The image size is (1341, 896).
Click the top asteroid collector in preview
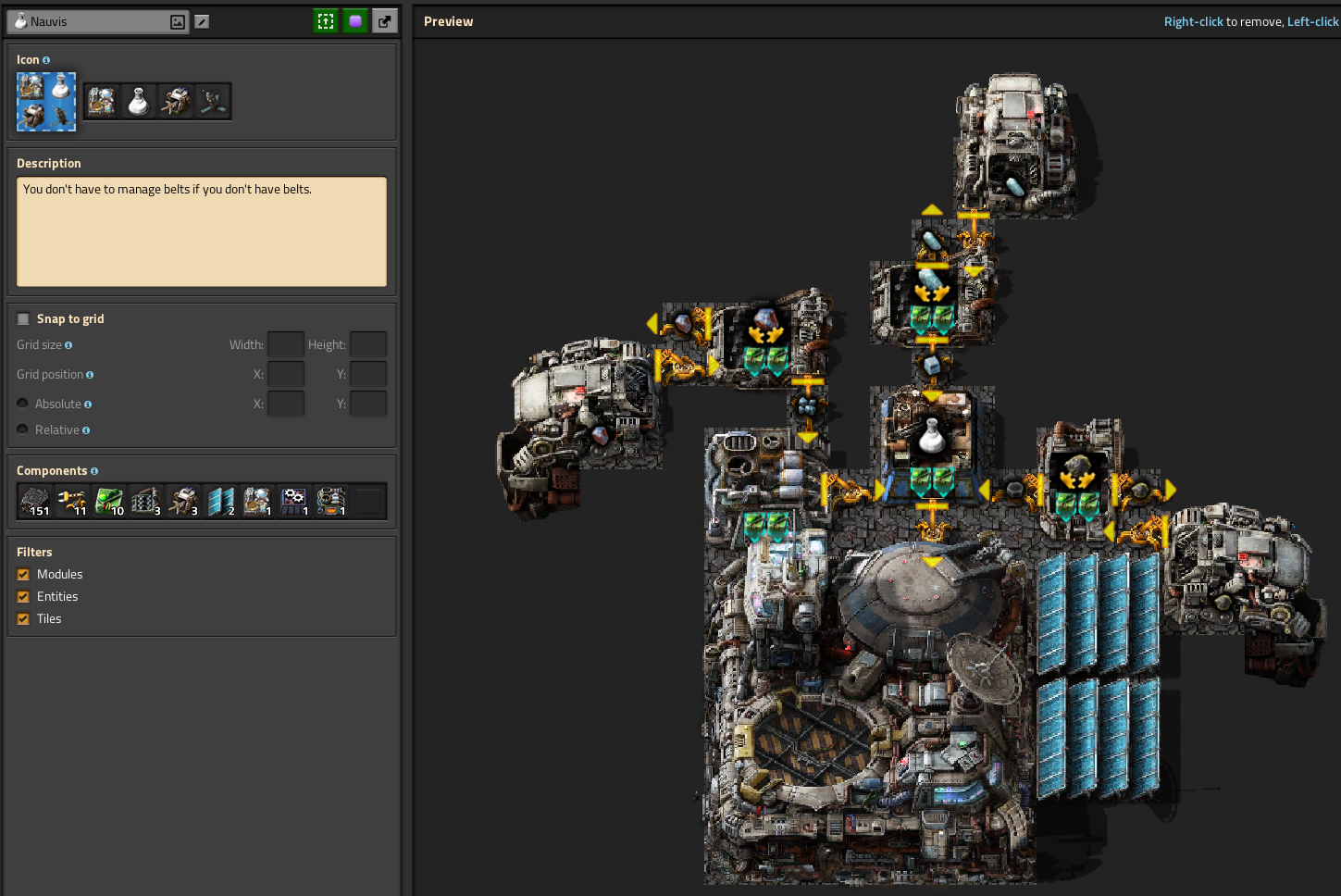click(1017, 146)
